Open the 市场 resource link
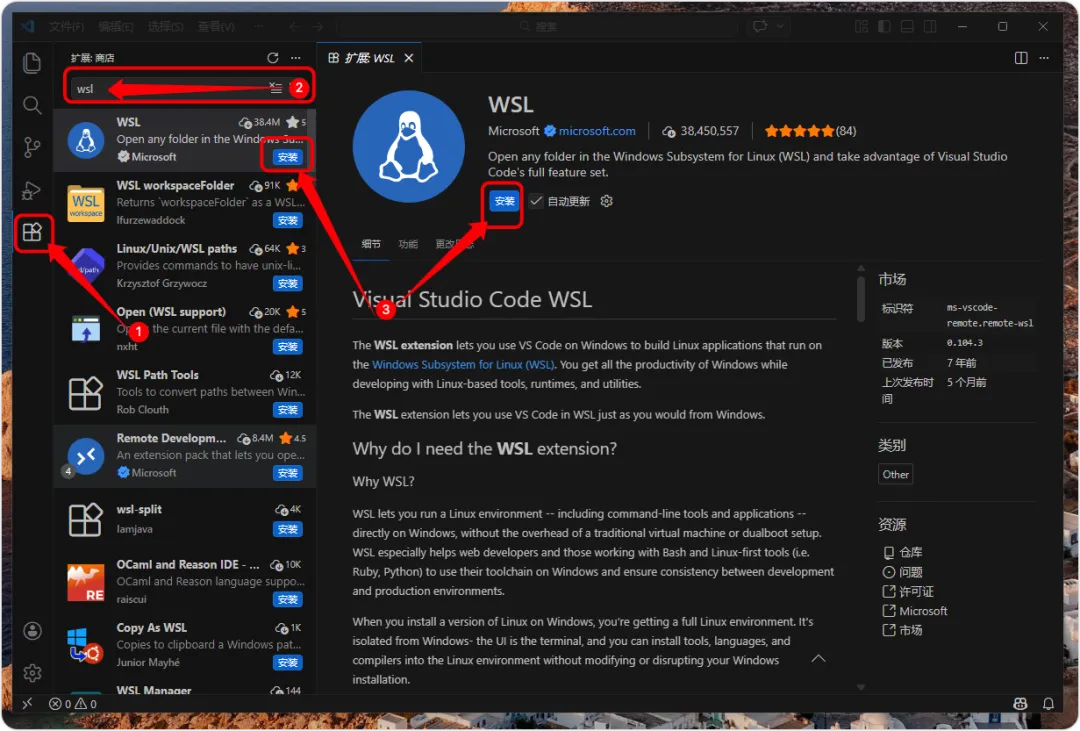This screenshot has height=731, width=1080. (902, 630)
